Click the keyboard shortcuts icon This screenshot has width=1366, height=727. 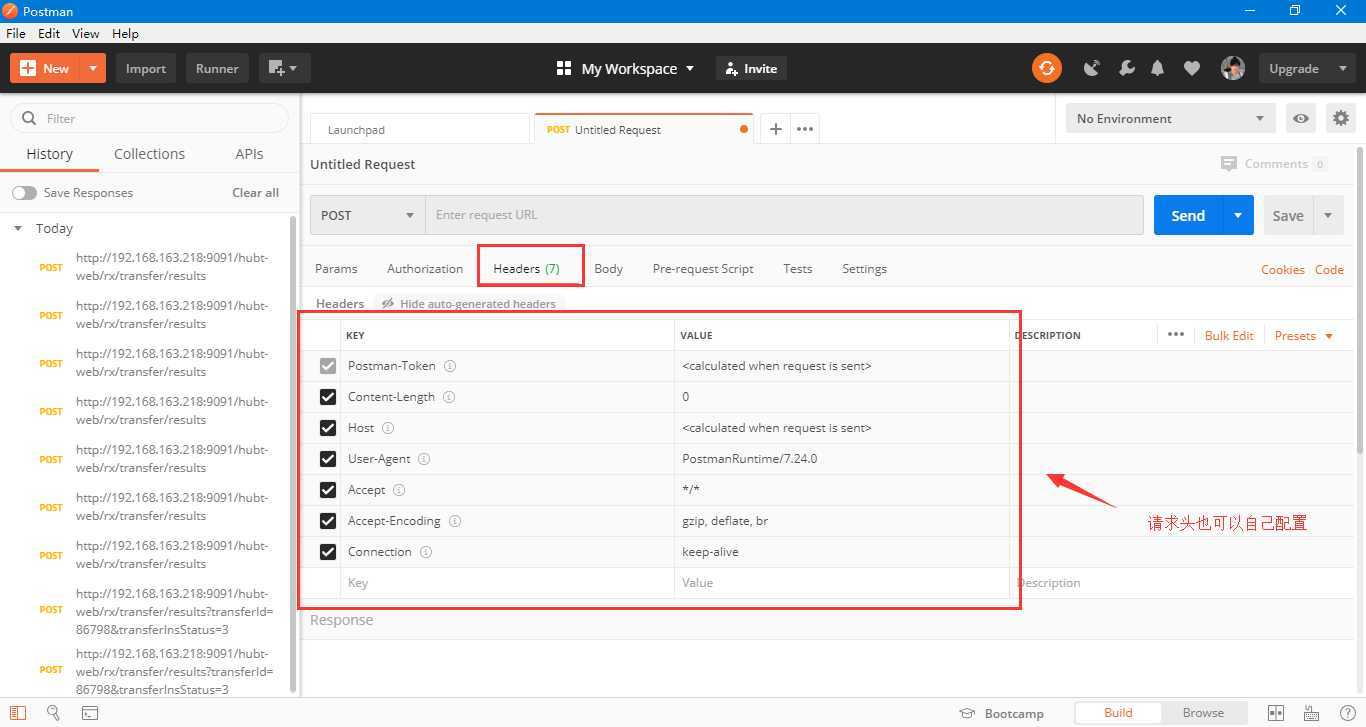point(1312,713)
